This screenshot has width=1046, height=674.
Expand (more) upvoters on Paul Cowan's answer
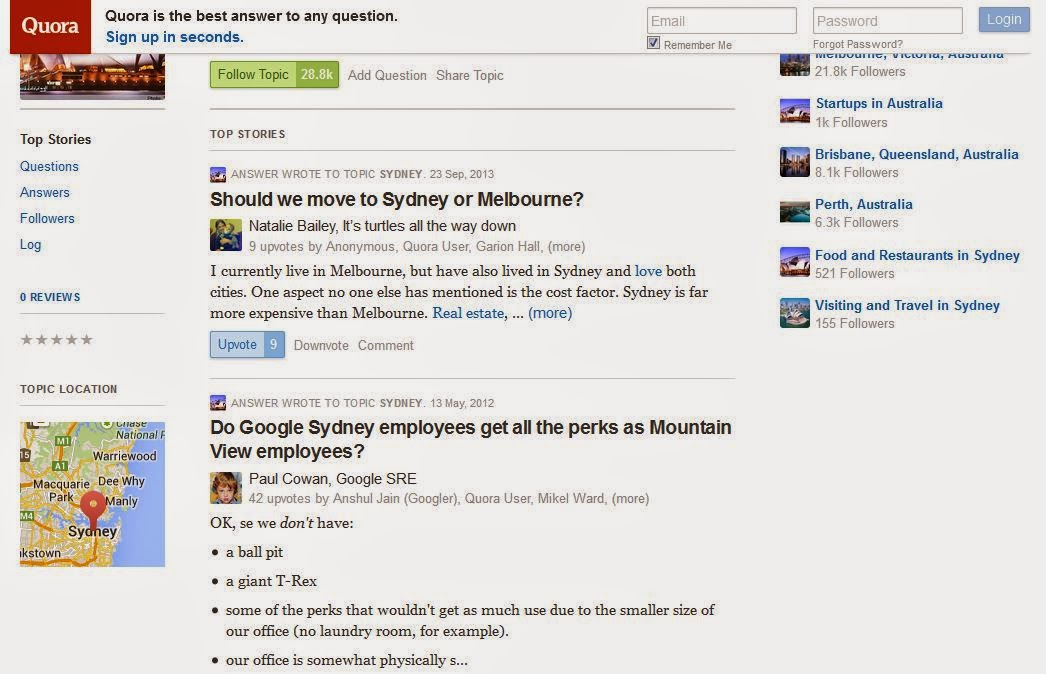click(x=630, y=498)
